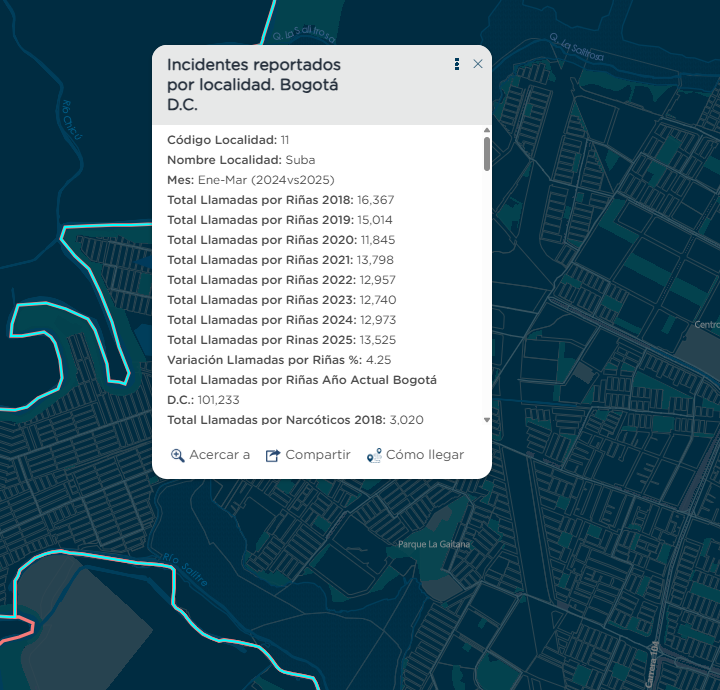720x690 pixels.
Task: Click the popup title Incidentes reportados por localidad
Action: point(253,84)
